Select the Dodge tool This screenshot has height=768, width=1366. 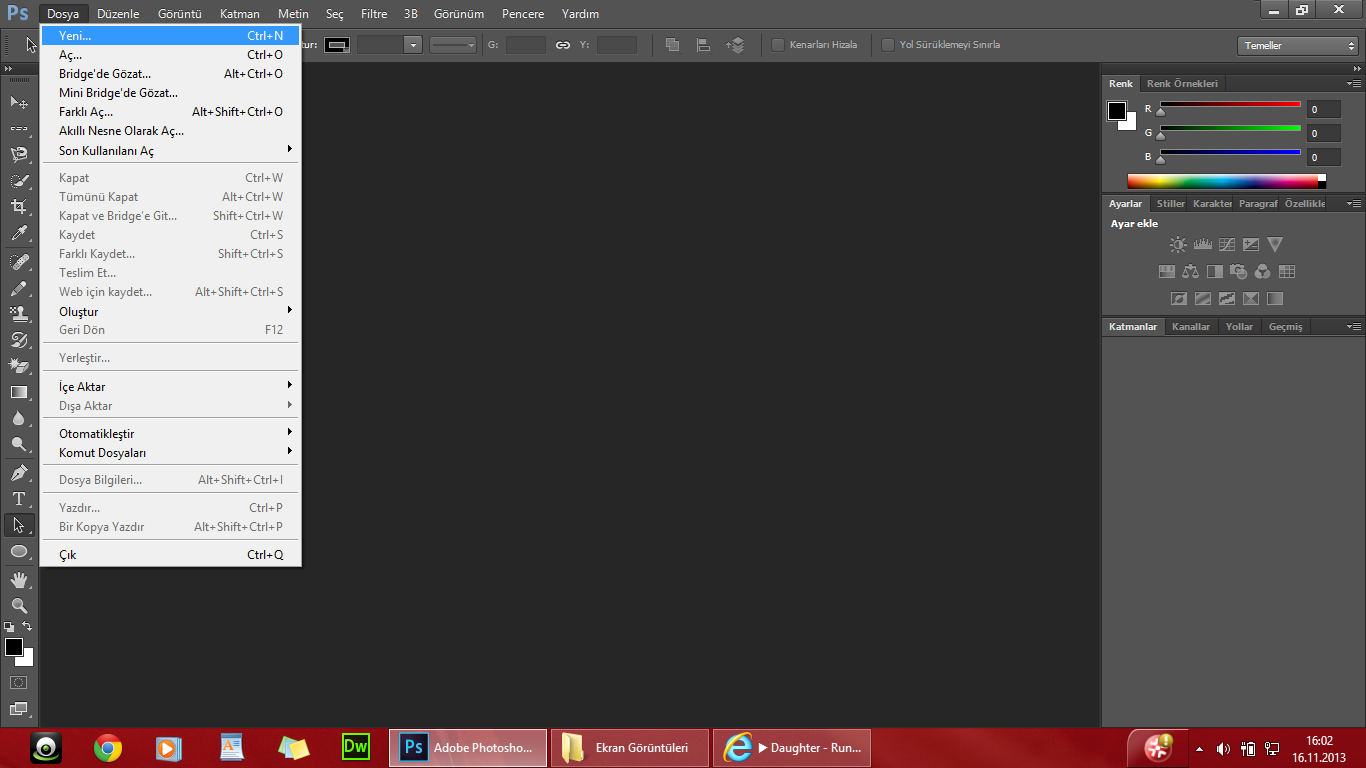point(19,444)
